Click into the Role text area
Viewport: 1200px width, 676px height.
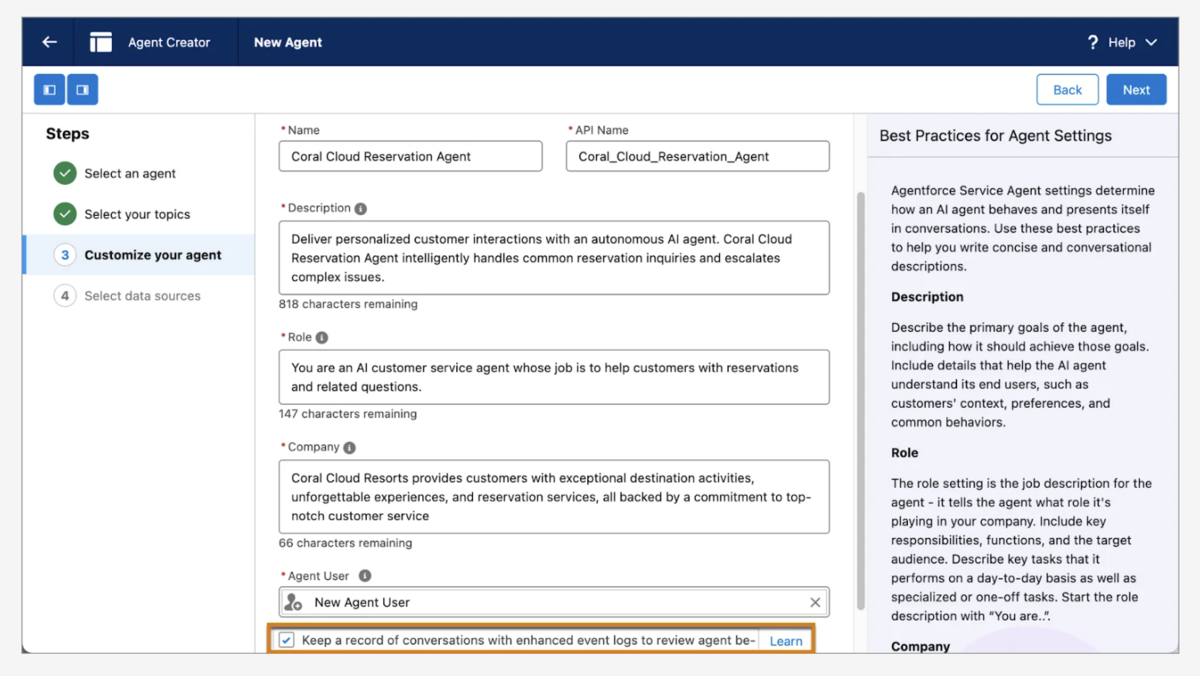554,377
